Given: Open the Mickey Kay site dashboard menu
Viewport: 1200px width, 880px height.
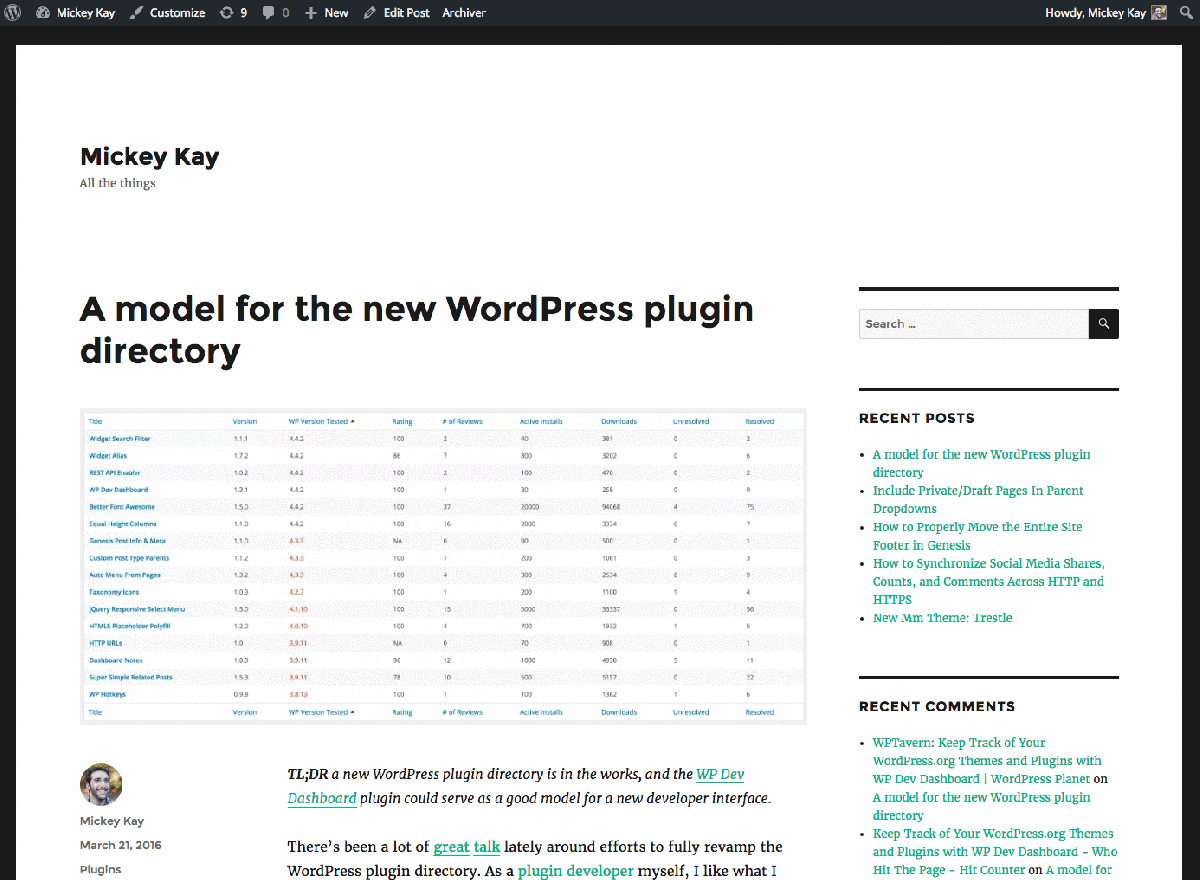Looking at the screenshot, I should click(75, 13).
